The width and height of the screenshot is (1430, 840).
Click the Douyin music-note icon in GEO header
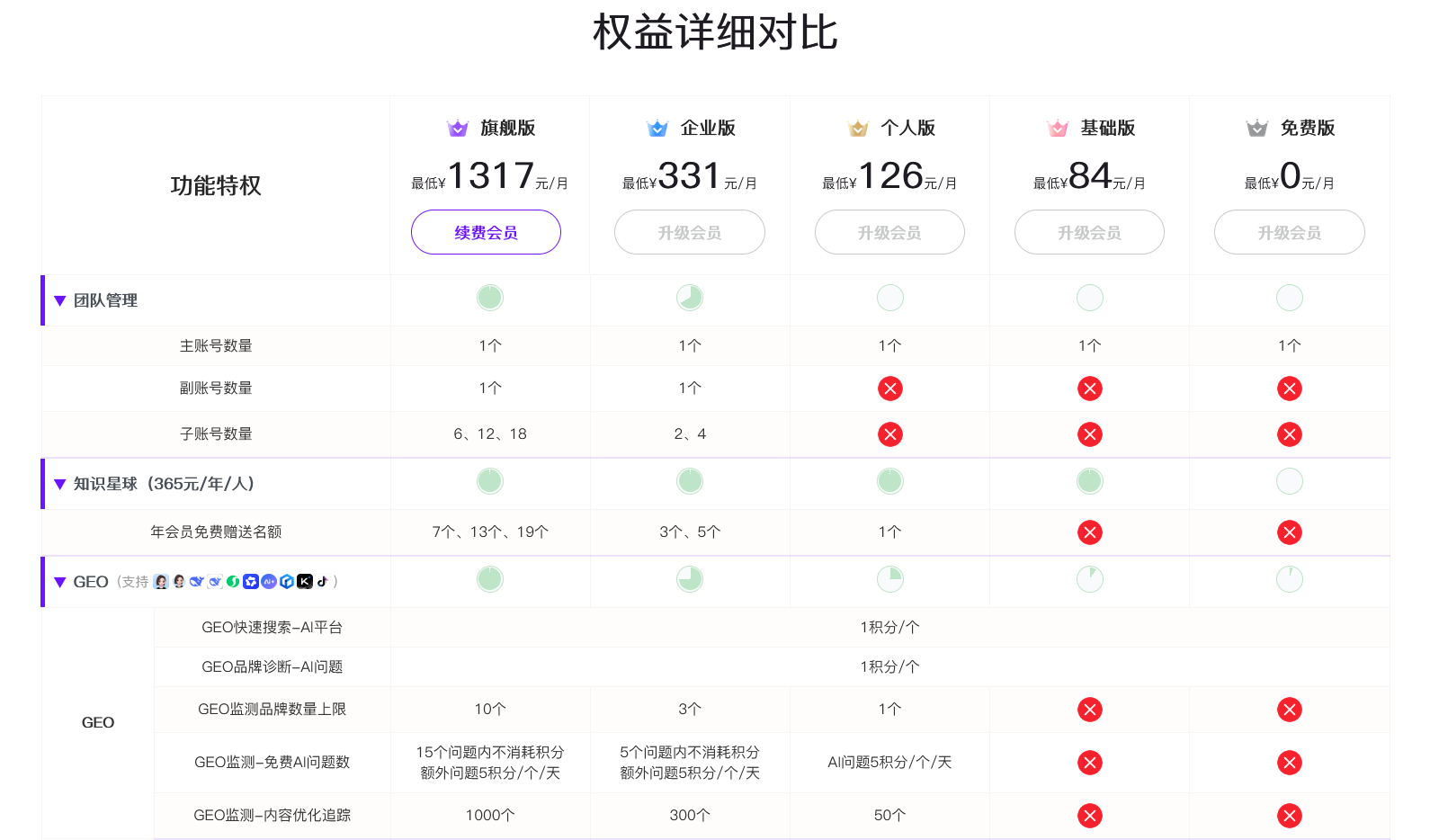(x=322, y=582)
